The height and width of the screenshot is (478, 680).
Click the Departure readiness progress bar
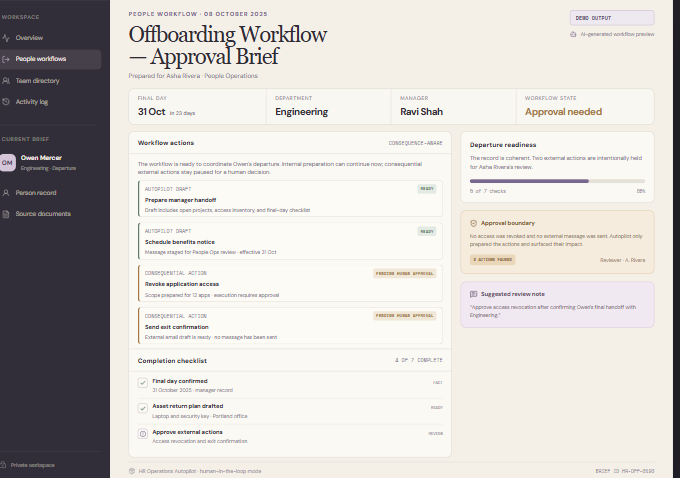[x=557, y=181]
